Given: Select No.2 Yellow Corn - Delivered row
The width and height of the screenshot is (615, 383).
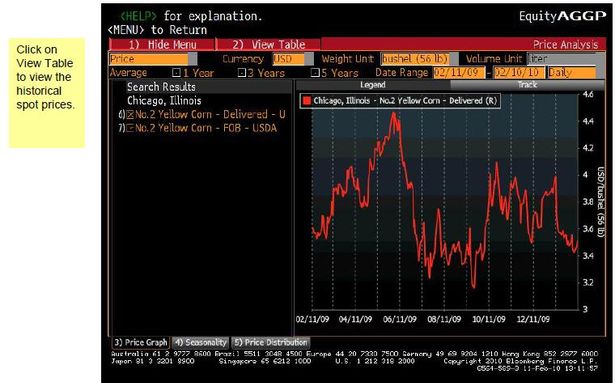Looking at the screenshot, I should 202,115.
